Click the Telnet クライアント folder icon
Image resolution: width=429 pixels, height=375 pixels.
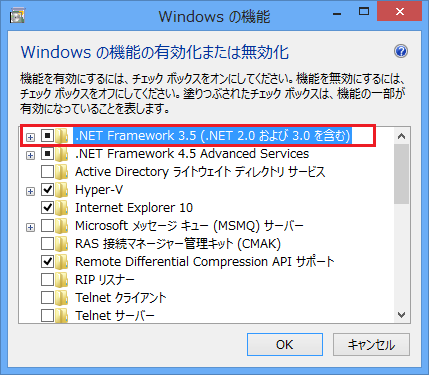[x=62, y=298]
